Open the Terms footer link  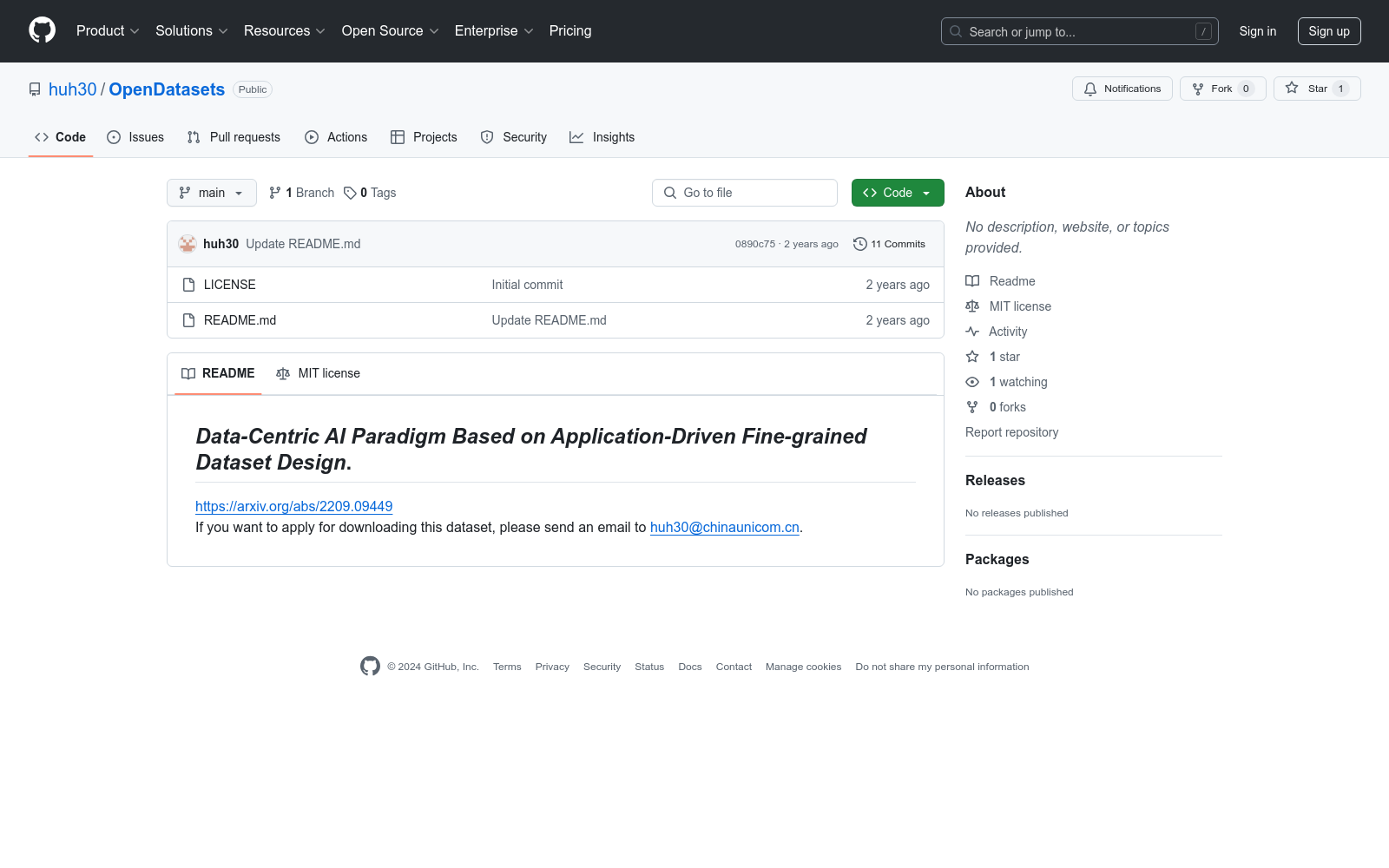507,667
